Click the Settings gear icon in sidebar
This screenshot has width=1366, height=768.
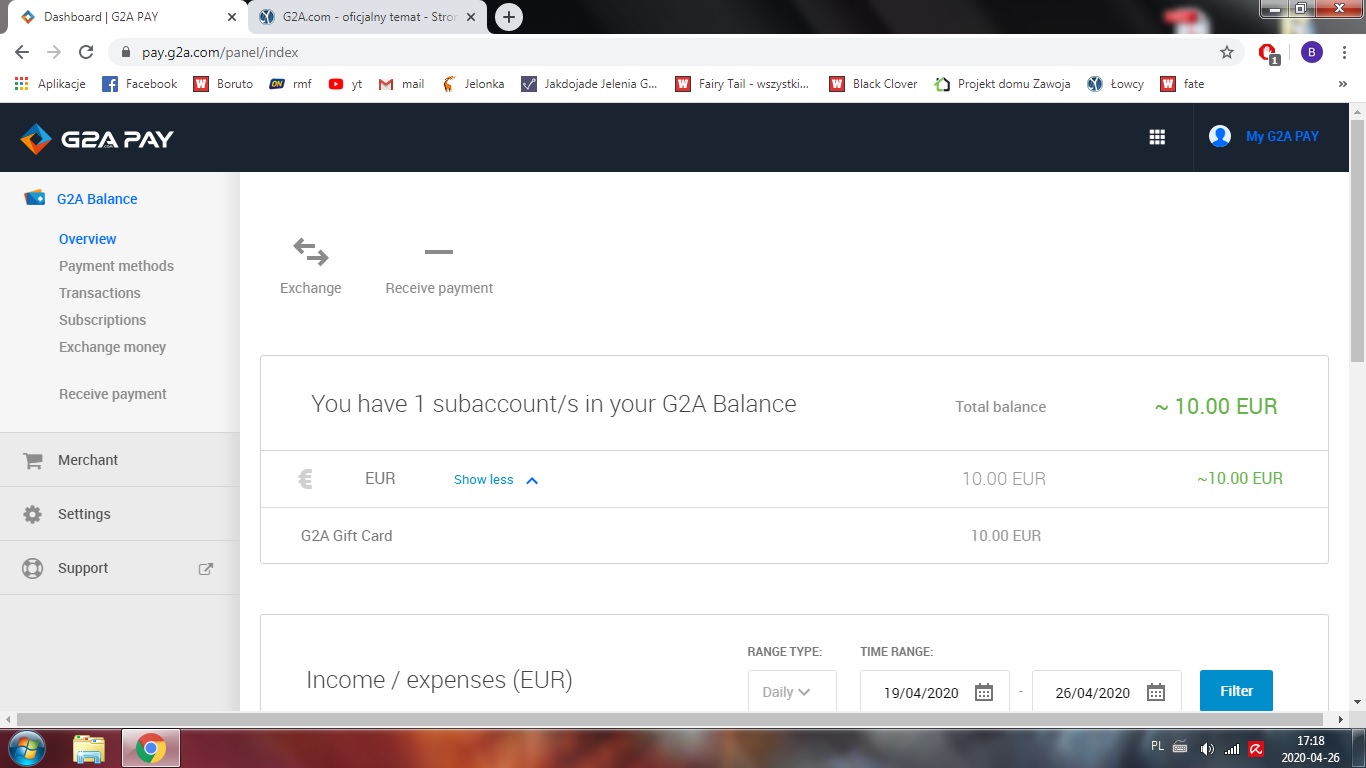point(33,514)
